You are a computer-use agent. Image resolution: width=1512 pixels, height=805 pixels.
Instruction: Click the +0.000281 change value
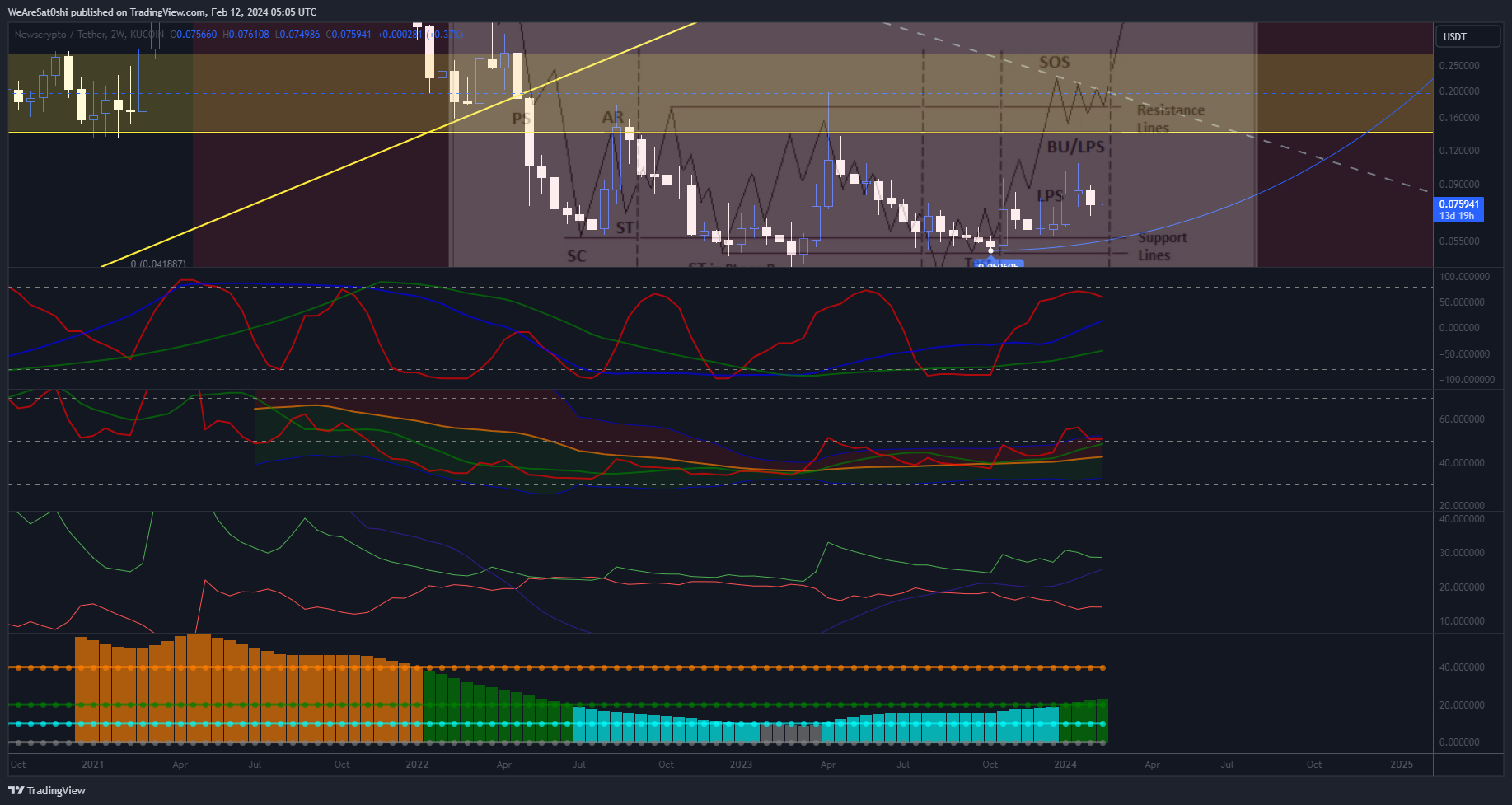coord(400,35)
